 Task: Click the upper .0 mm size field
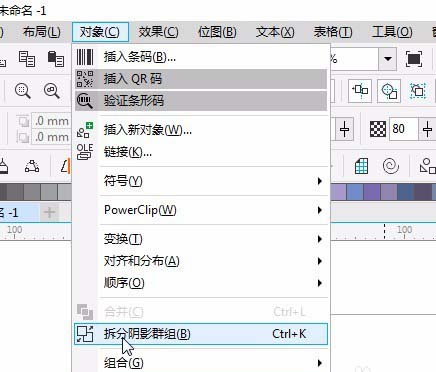click(x=50, y=121)
